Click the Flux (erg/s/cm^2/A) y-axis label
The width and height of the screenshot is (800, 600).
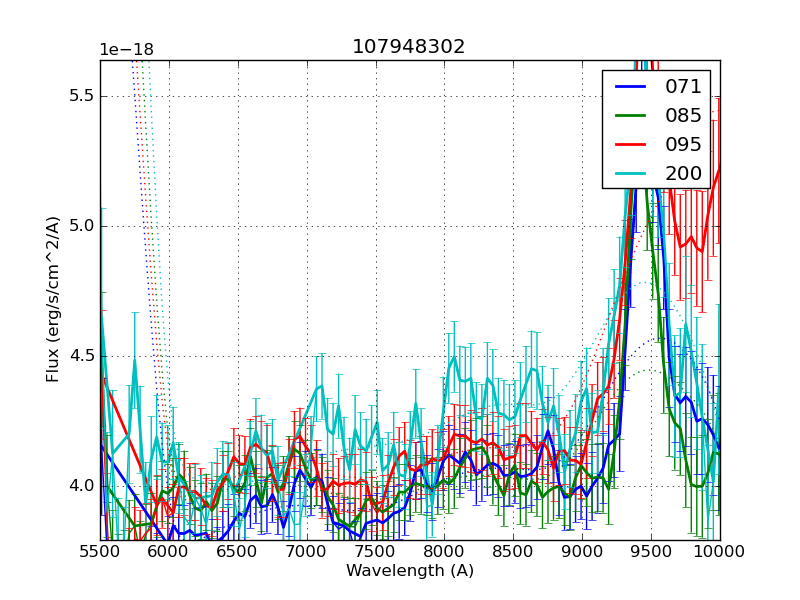point(53,299)
